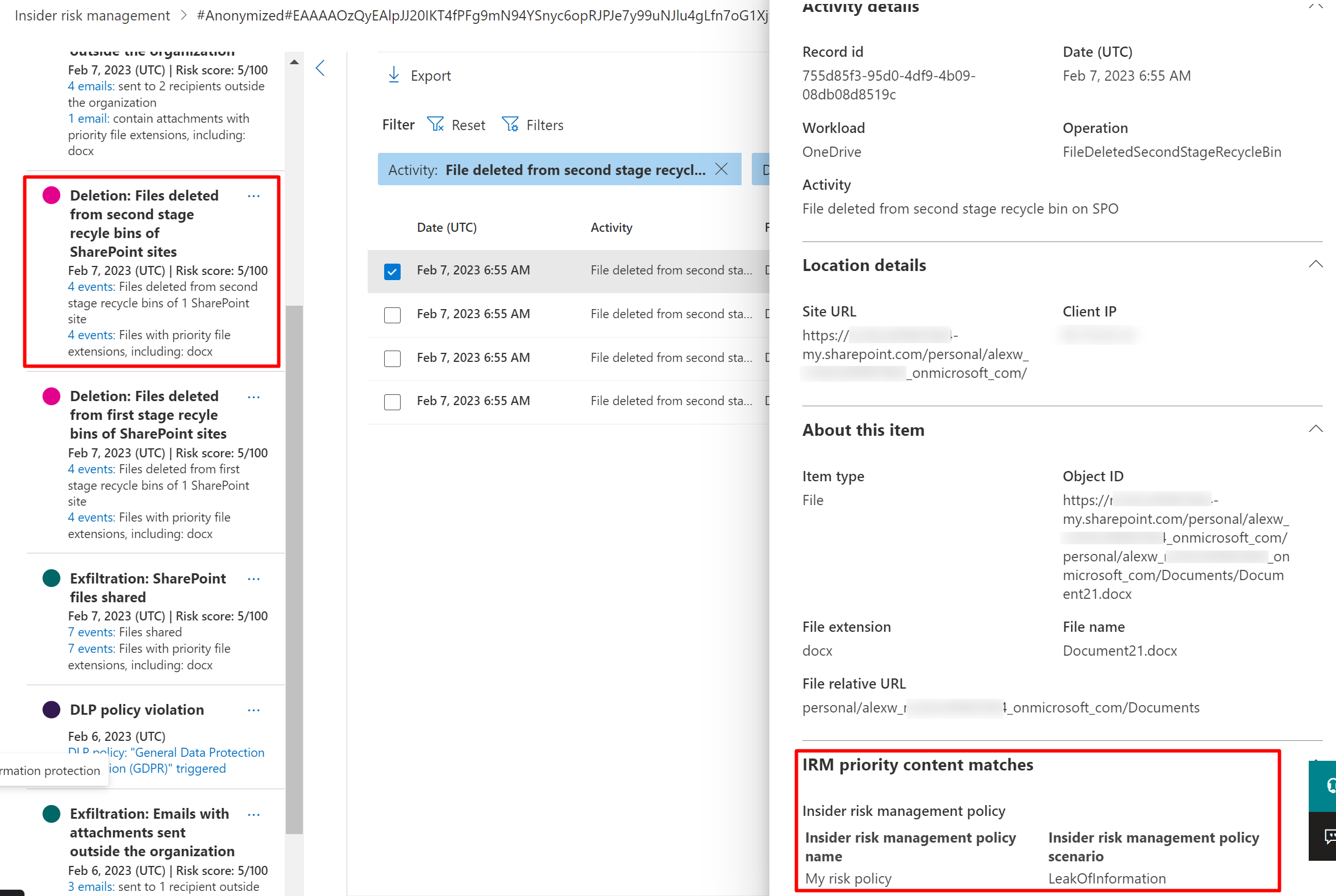Uncheck the first selected event row

tap(392, 271)
